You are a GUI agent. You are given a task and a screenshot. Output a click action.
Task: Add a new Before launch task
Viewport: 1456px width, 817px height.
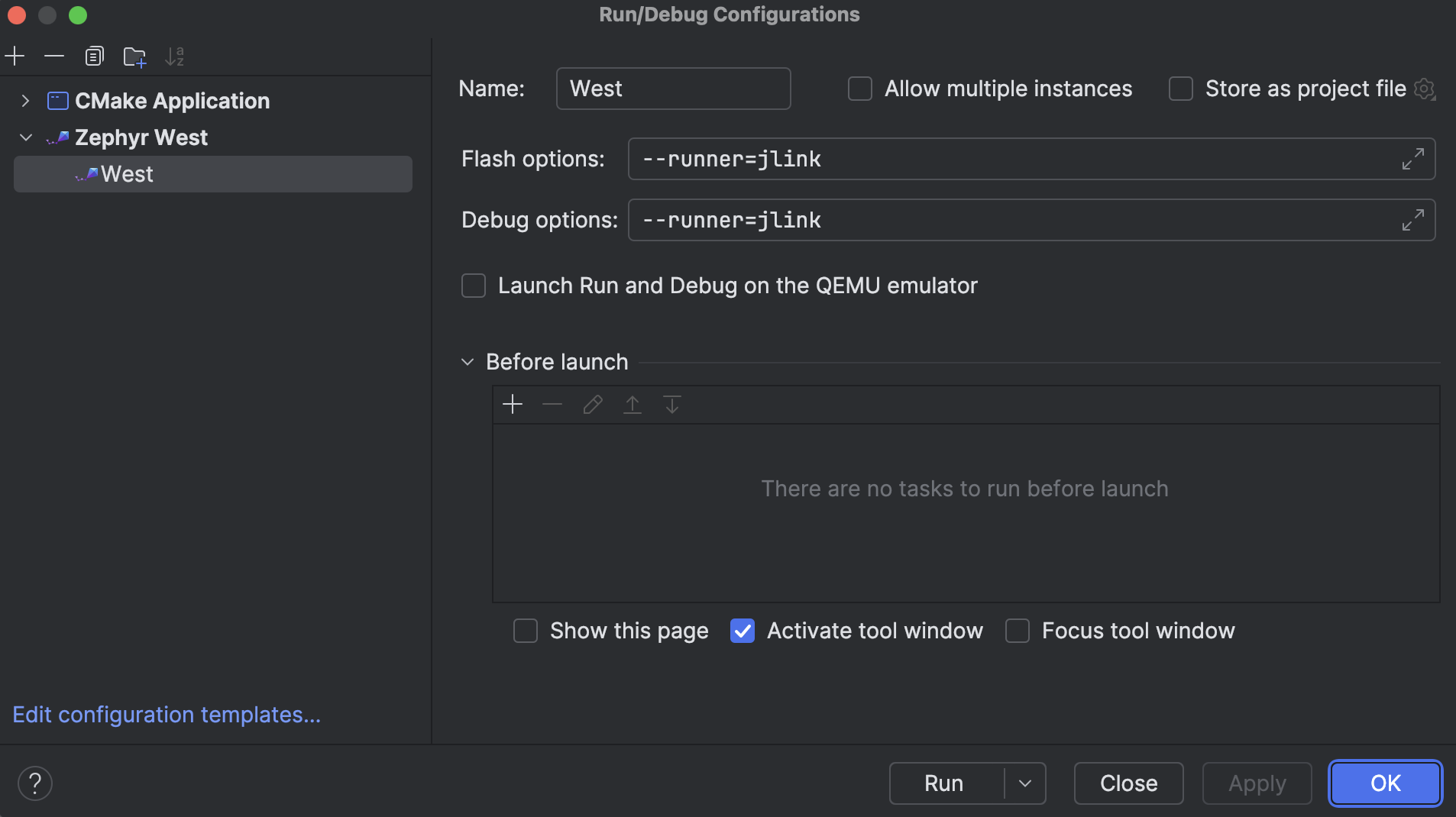coord(513,404)
